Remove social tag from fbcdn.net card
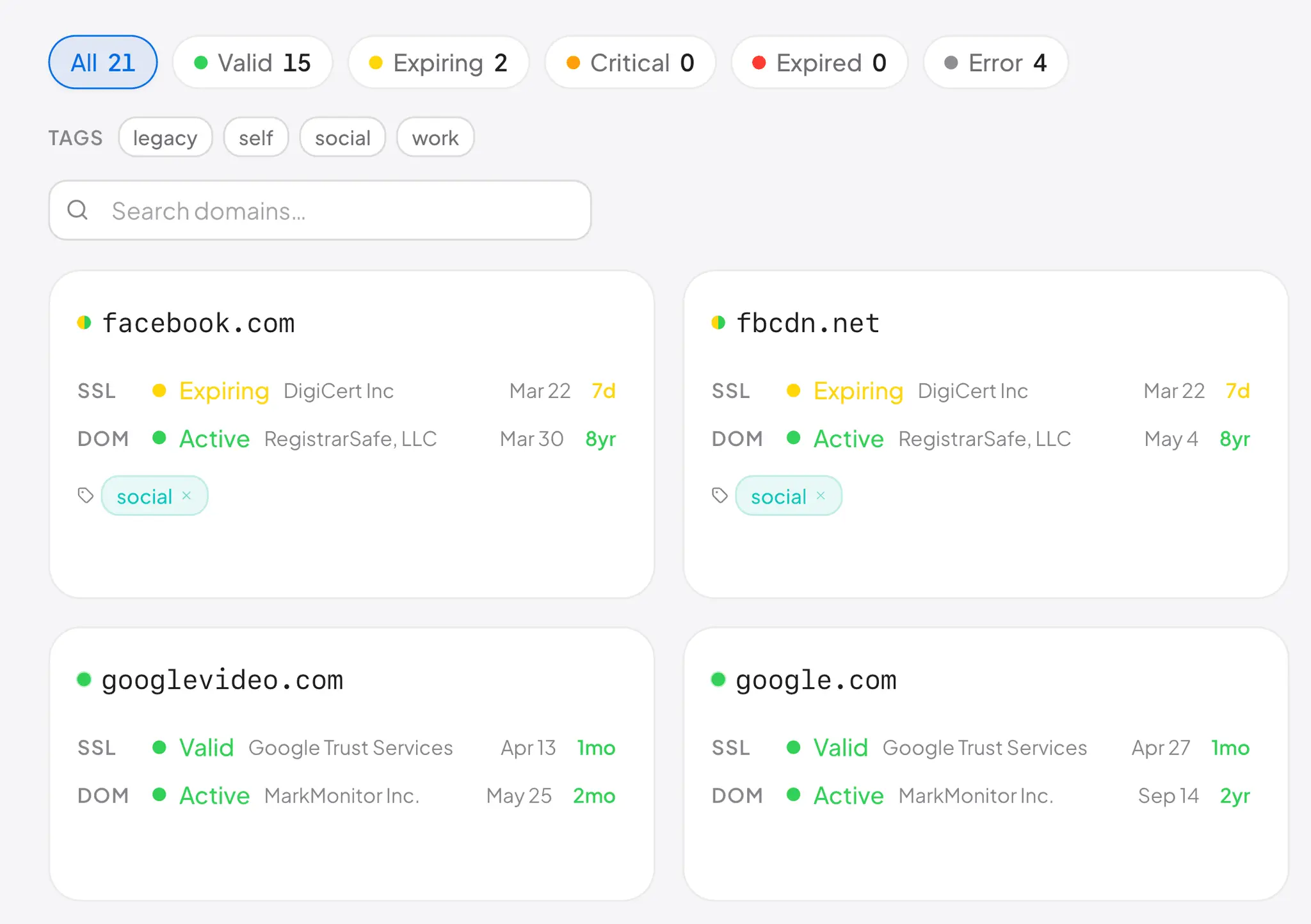 821,496
